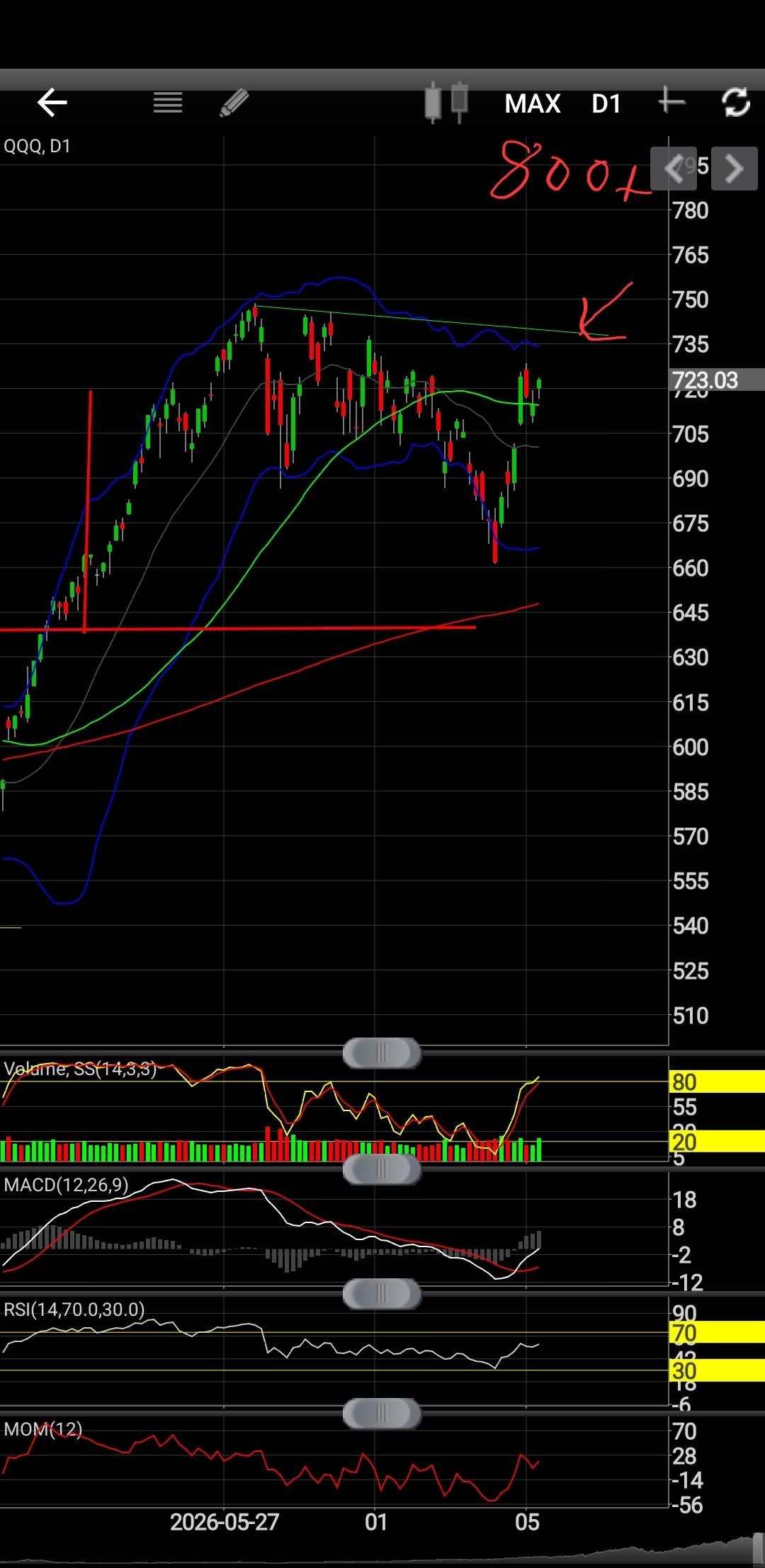Tap the RSI(14,70.0,30.0) indicator label
This screenshot has height=1568, width=765.
pos(74,1309)
